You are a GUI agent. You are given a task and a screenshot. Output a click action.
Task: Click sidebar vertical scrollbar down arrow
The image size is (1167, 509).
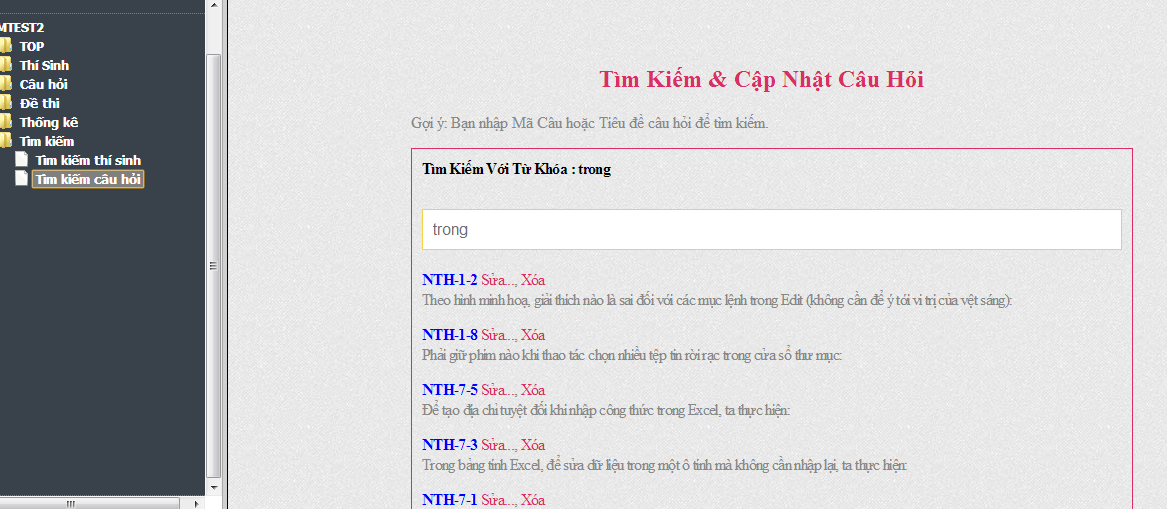(x=214, y=487)
